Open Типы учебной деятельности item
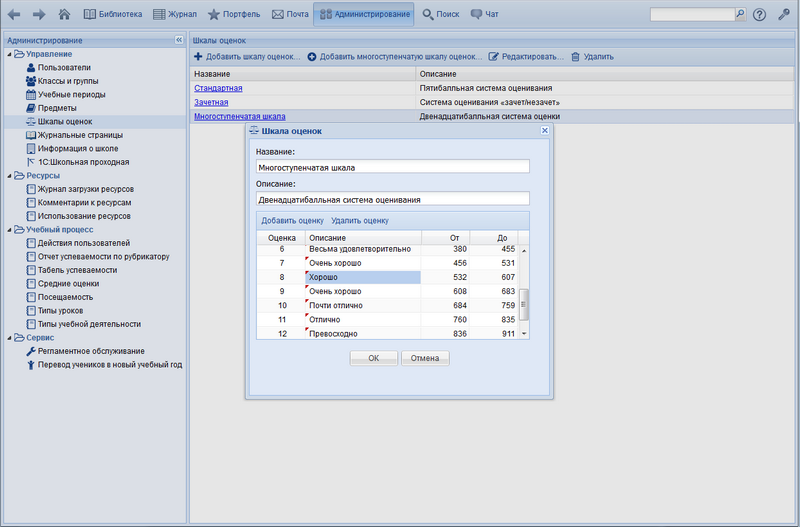800x527 pixels. click(89, 324)
